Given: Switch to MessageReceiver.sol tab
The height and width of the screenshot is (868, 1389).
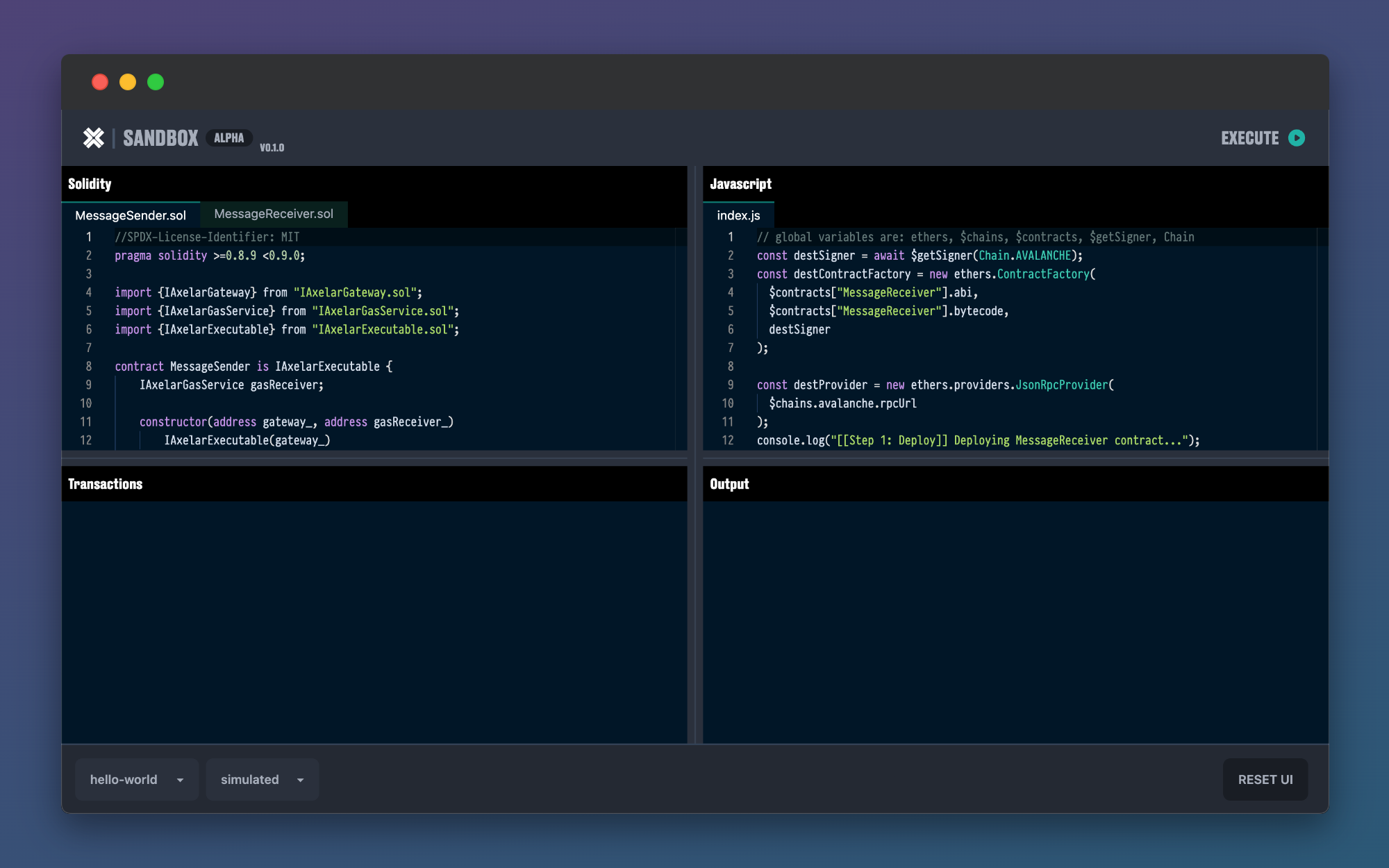Looking at the screenshot, I should point(274,214).
